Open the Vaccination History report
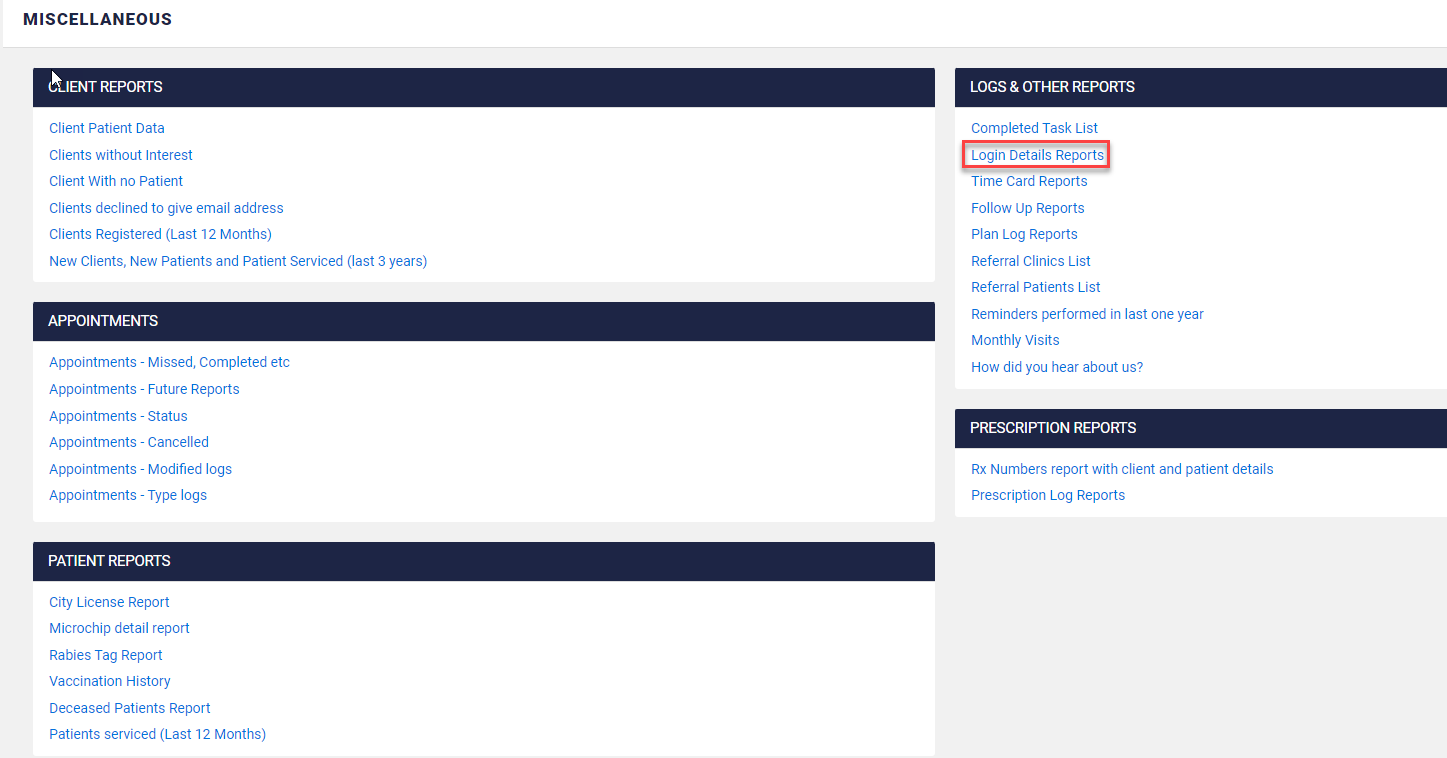Image resolution: width=1447 pixels, height=758 pixels. point(110,681)
